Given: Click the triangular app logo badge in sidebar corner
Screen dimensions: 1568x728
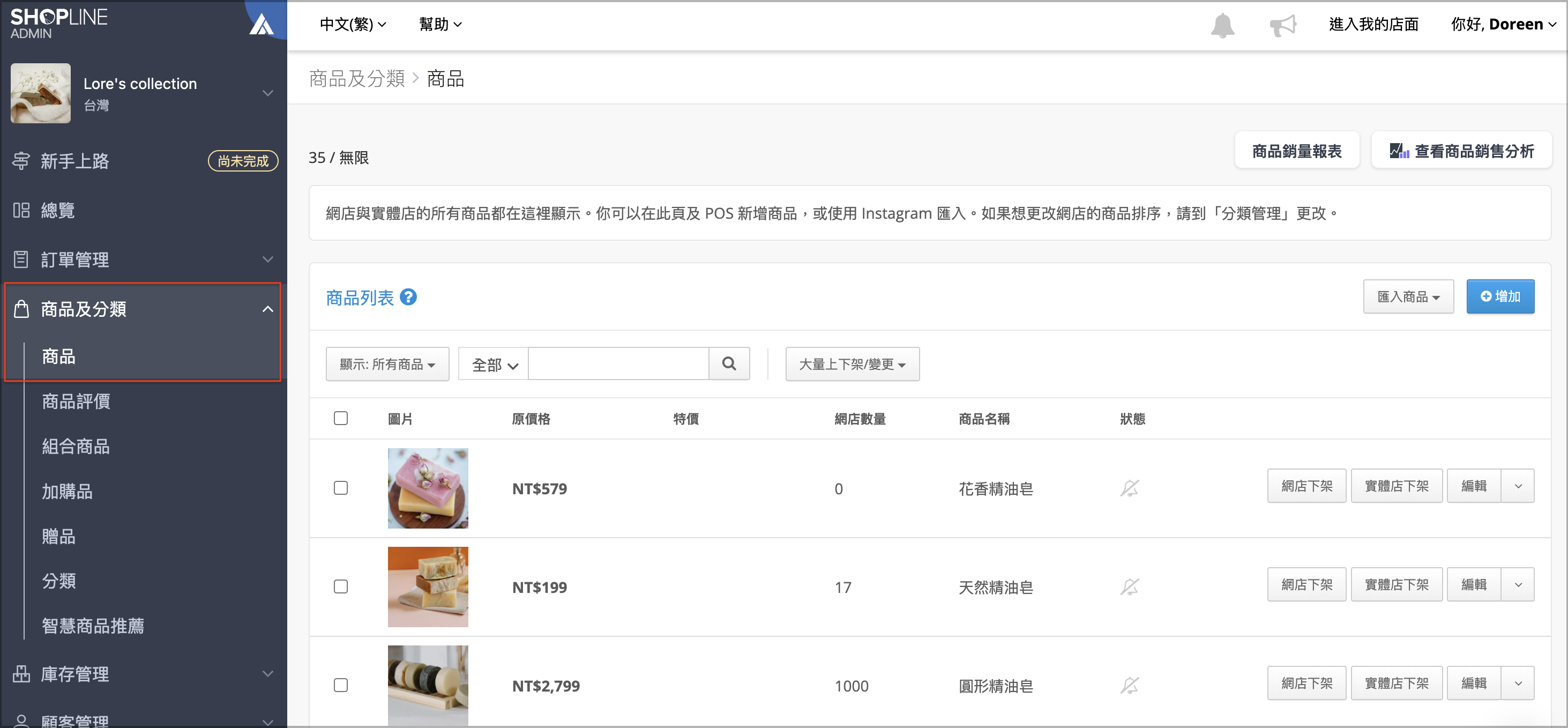Looking at the screenshot, I should (262, 24).
